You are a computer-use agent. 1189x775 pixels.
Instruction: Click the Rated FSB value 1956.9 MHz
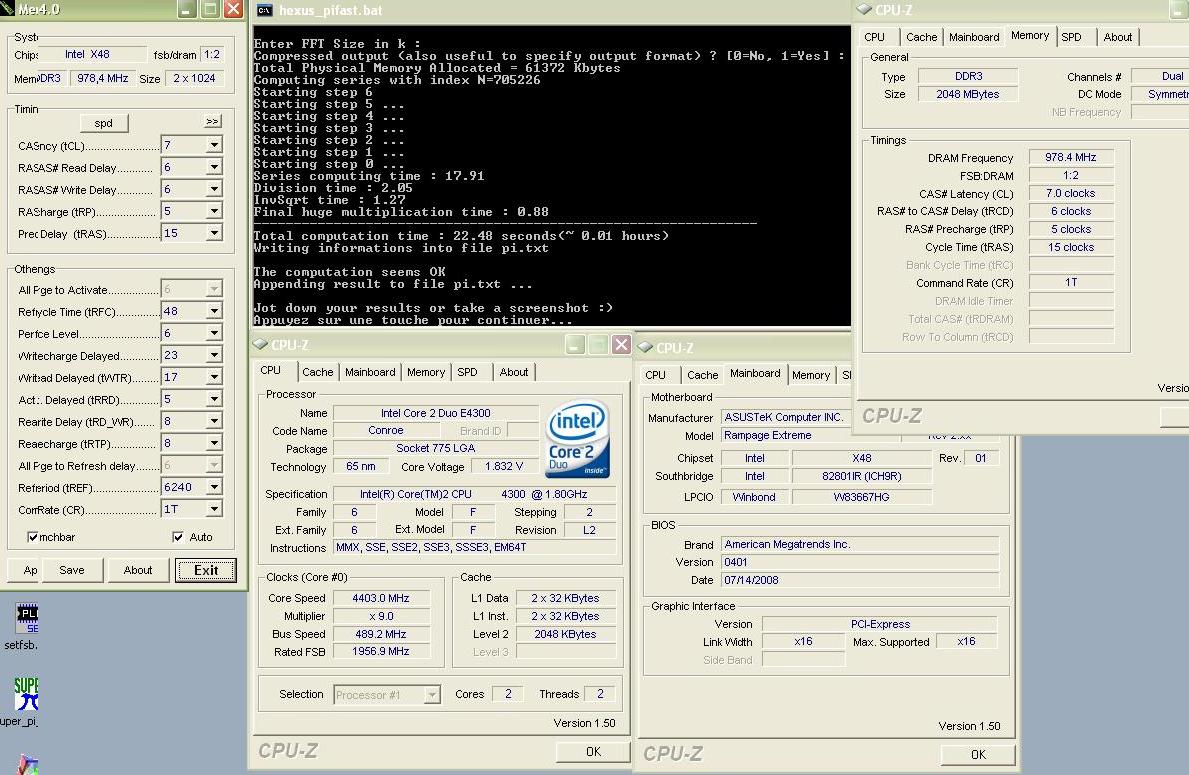[381, 651]
